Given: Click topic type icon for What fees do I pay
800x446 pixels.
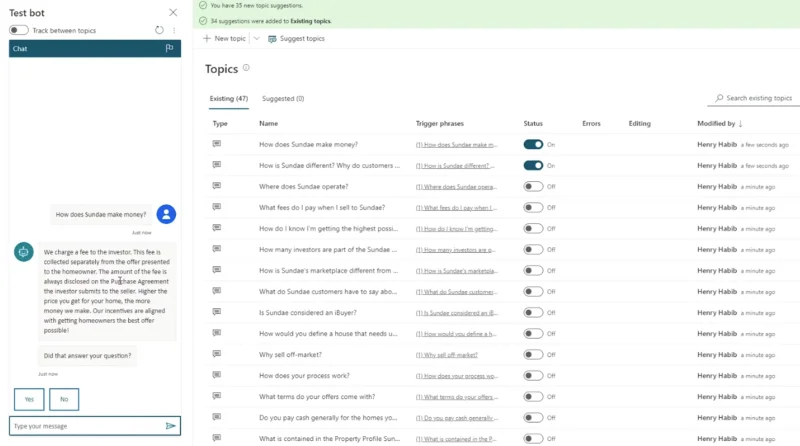Looking at the screenshot, I should [217, 207].
